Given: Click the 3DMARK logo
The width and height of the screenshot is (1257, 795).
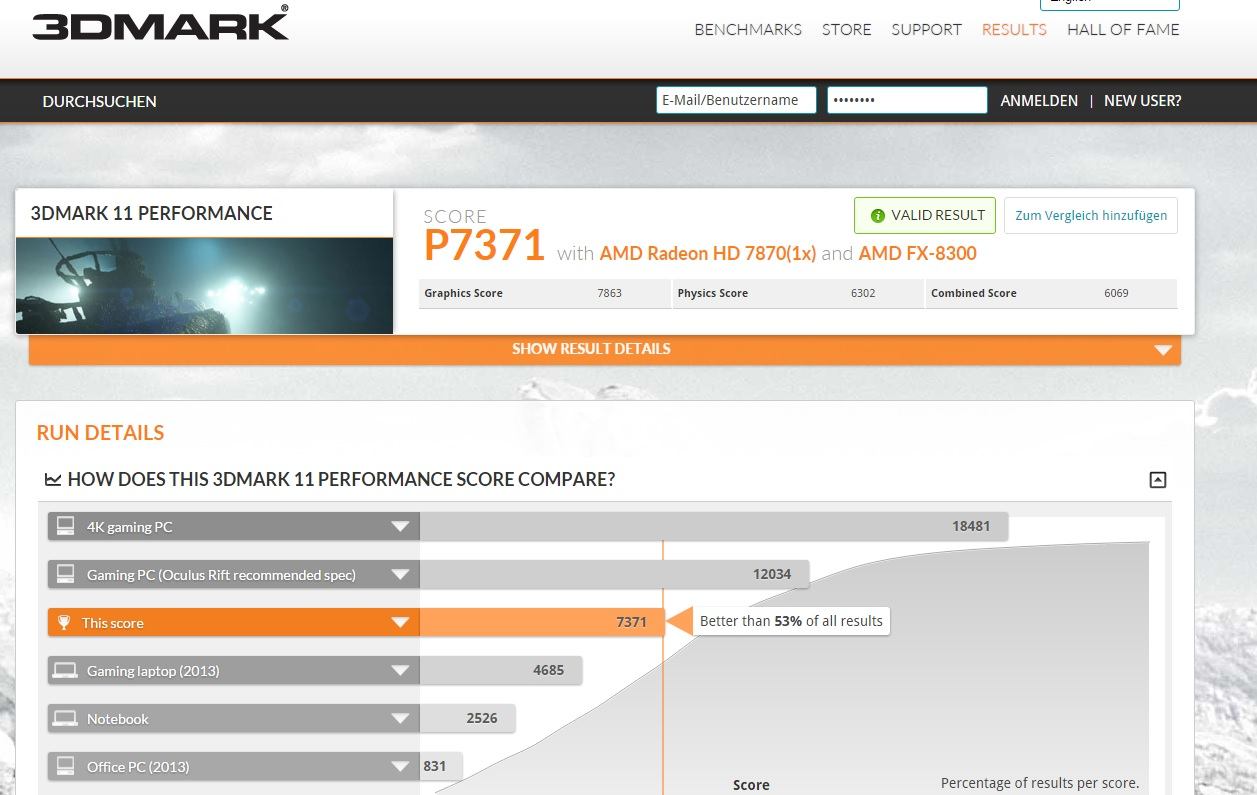Looking at the screenshot, I should tap(160, 22).
